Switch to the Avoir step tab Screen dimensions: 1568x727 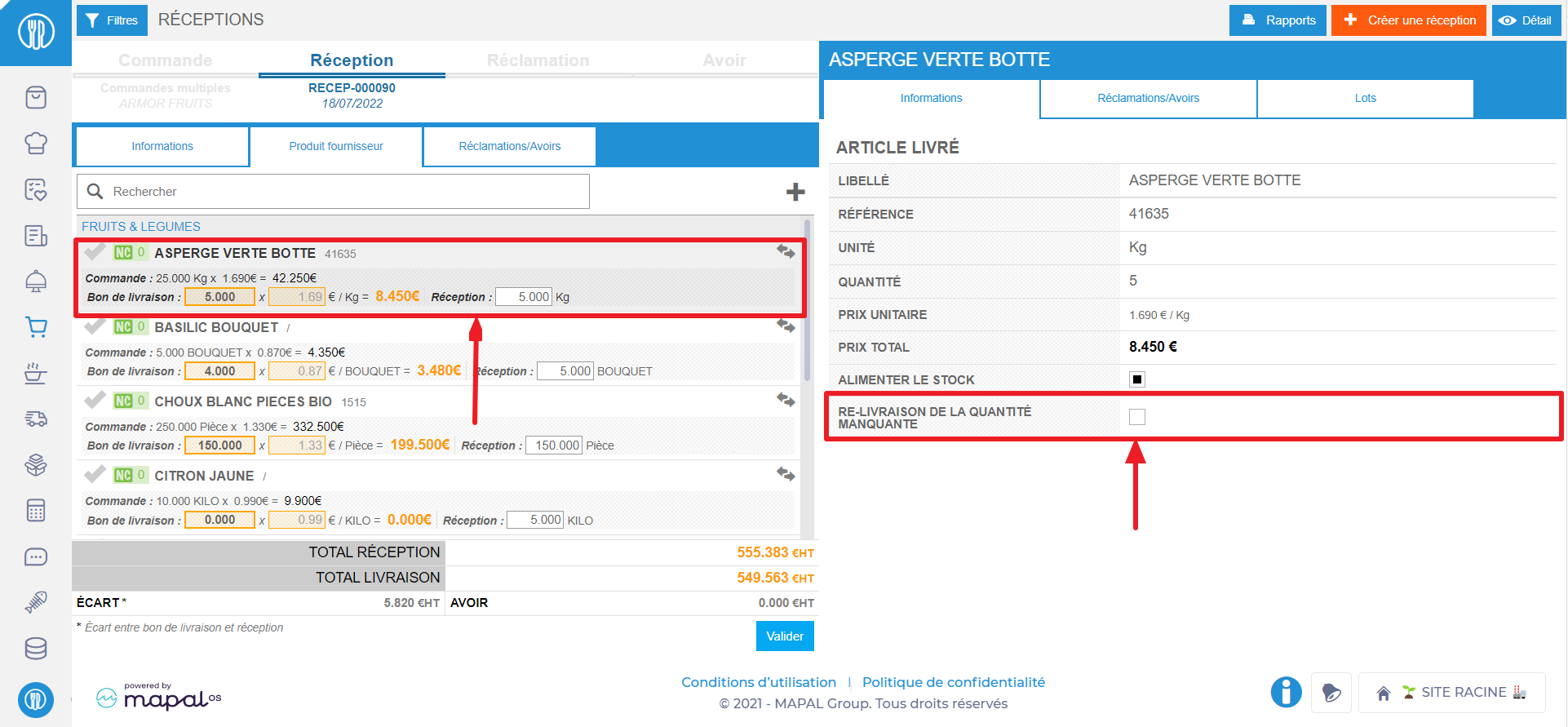click(724, 60)
